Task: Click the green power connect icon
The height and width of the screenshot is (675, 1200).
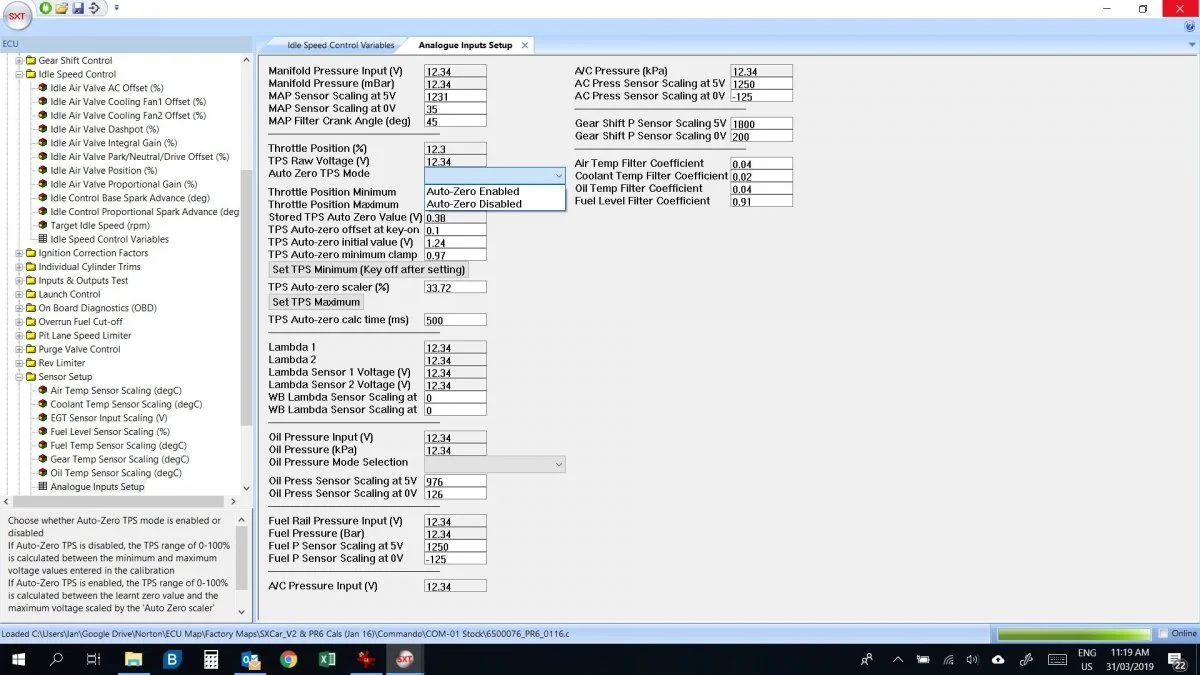Action: (47, 8)
